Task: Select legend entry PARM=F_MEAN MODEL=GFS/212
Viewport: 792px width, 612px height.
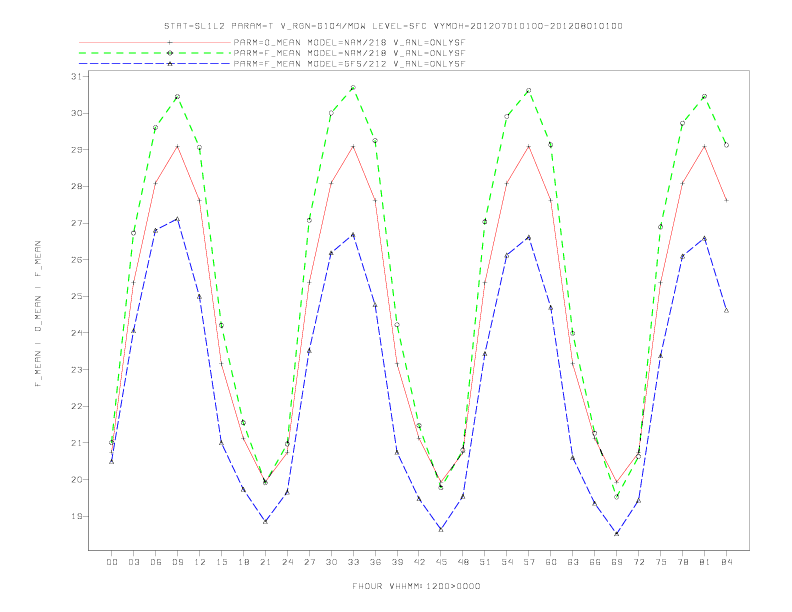Action: [349, 64]
